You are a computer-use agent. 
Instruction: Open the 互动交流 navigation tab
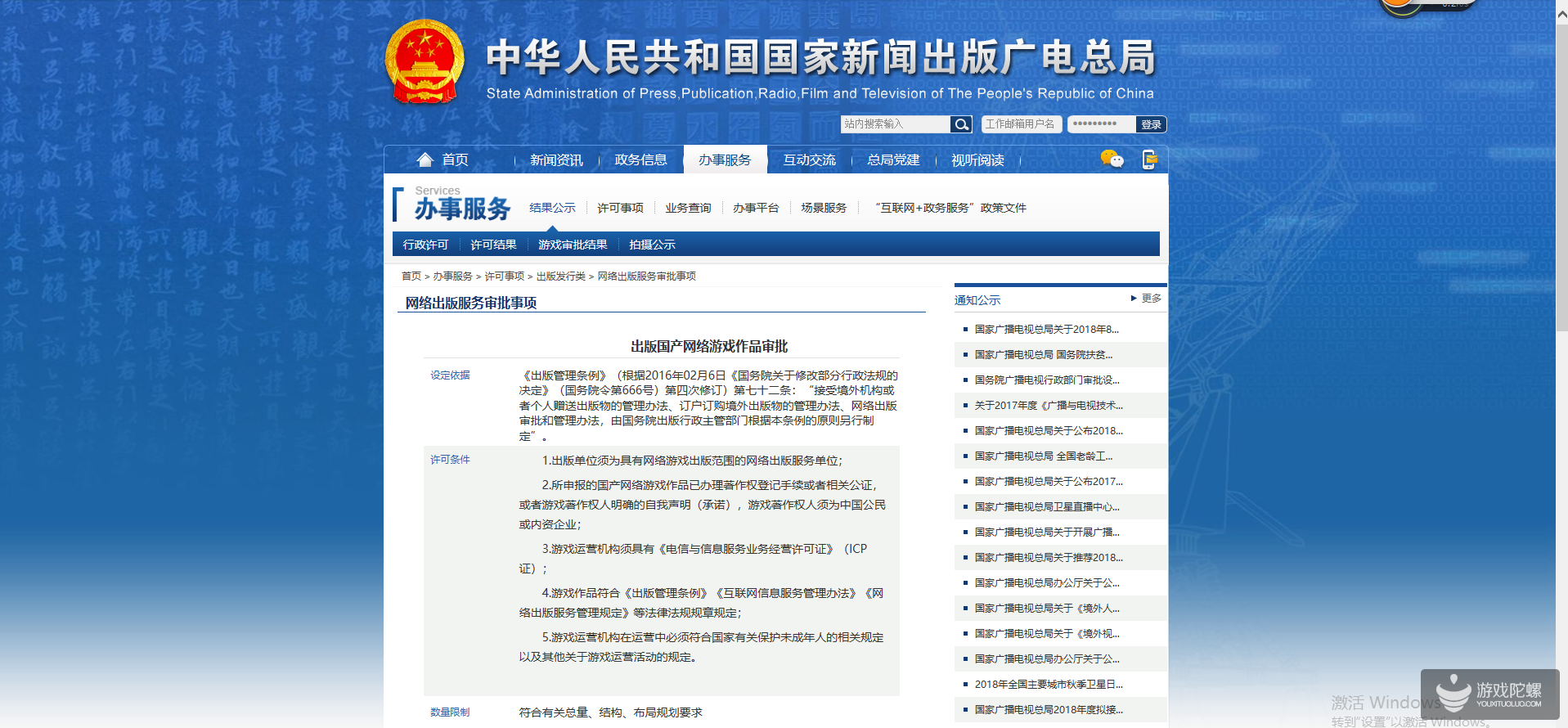pos(809,160)
